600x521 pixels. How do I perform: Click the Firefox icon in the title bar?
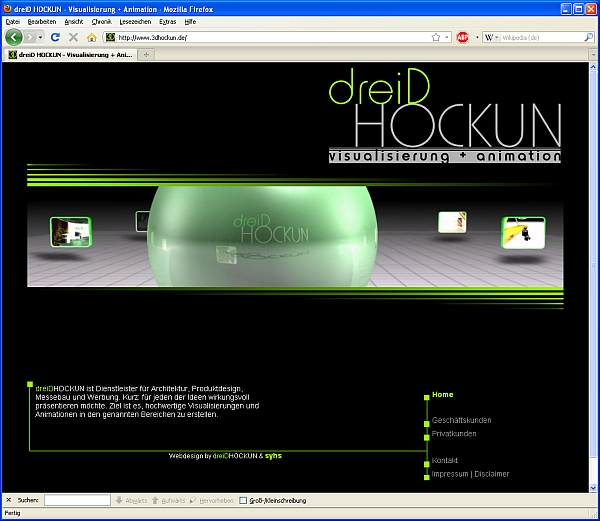[x=7, y=8]
